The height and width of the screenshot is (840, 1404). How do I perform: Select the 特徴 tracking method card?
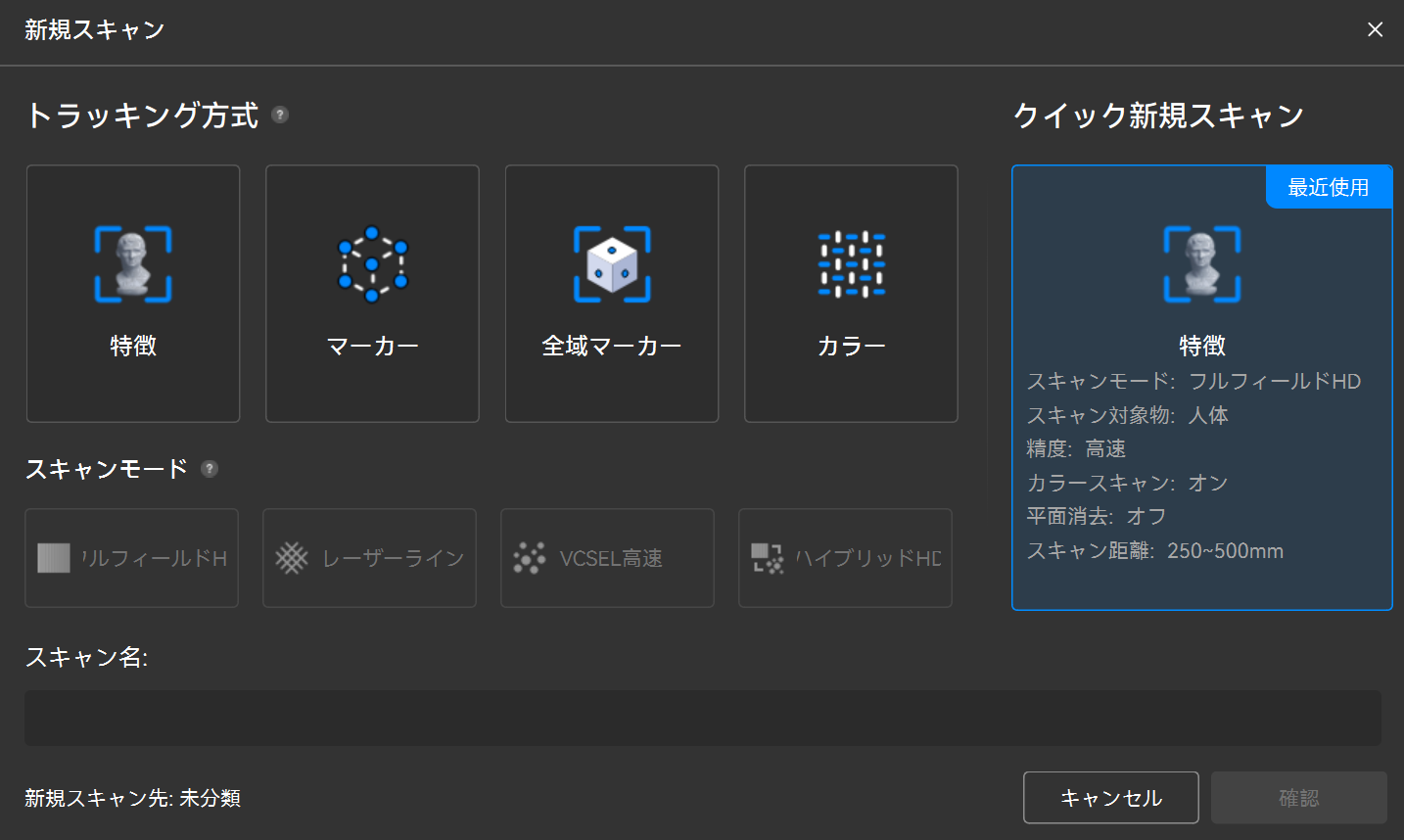[x=133, y=294]
